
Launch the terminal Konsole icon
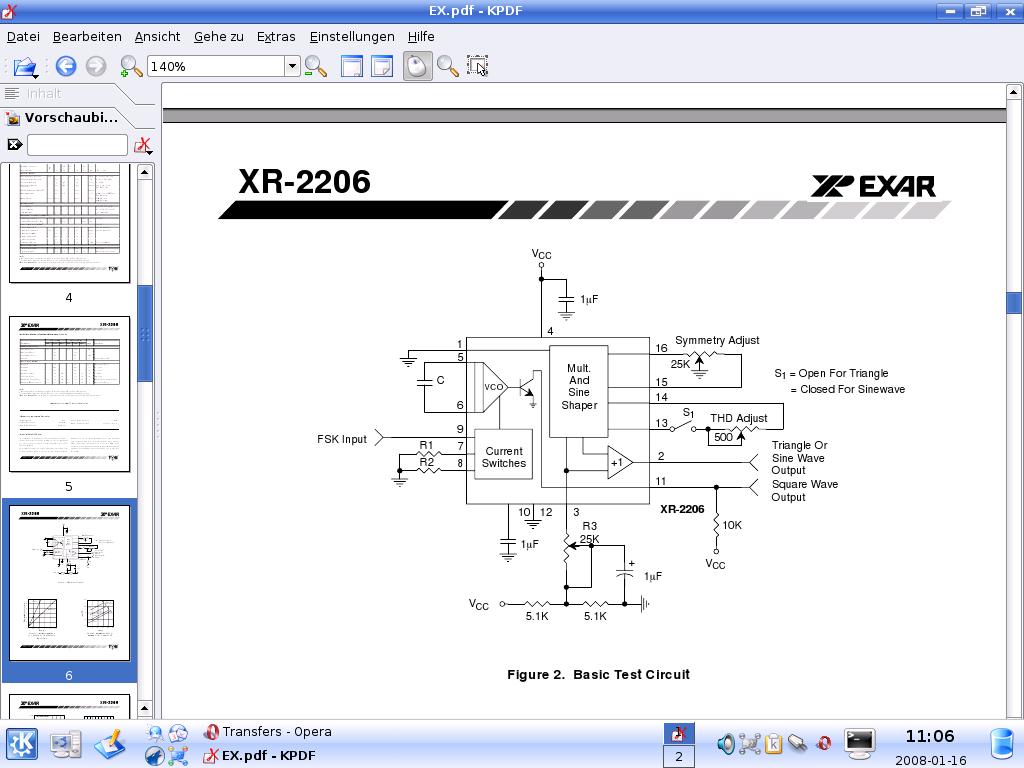pyautogui.click(x=859, y=743)
